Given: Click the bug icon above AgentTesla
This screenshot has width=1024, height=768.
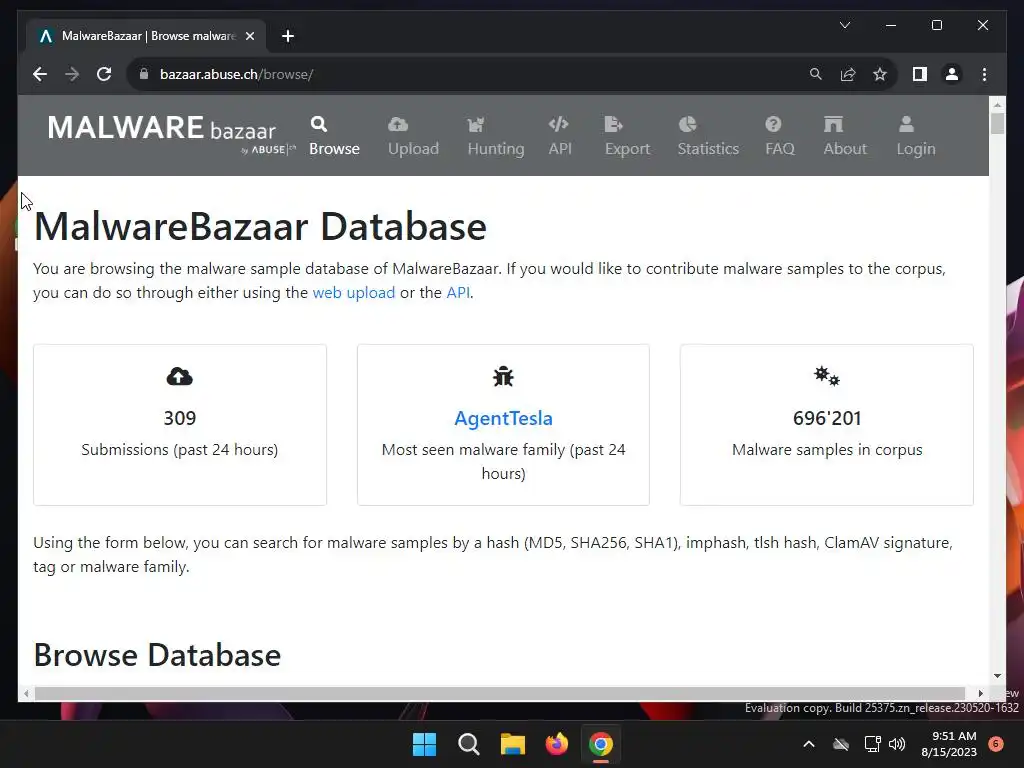Looking at the screenshot, I should 504,377.
